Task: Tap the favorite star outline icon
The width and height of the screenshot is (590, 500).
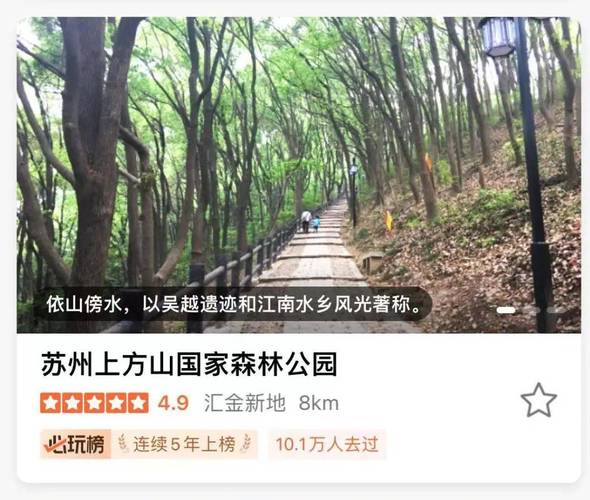Action: (x=538, y=400)
